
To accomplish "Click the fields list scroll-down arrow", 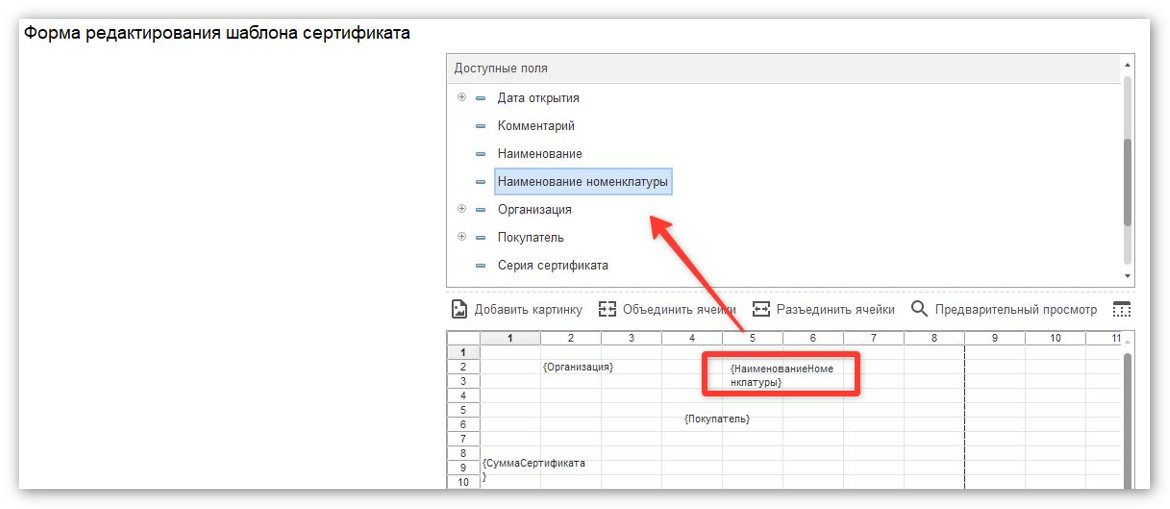I will 1127,277.
